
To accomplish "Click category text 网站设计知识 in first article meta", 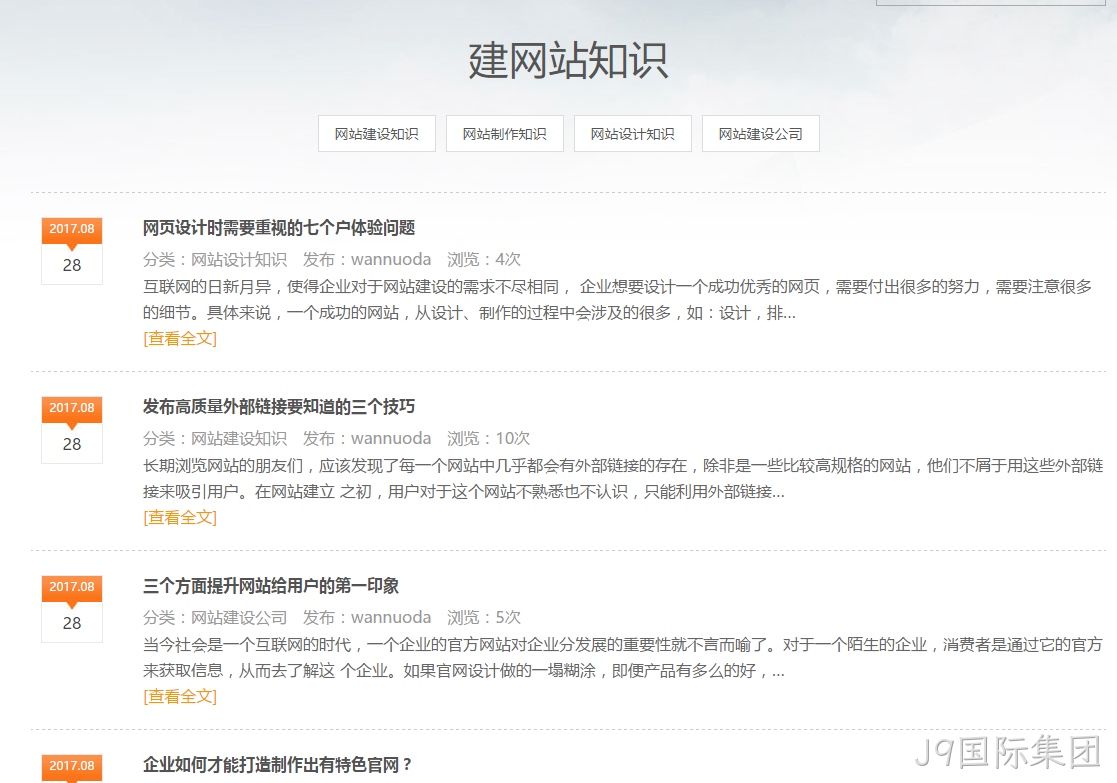I will point(239,259).
